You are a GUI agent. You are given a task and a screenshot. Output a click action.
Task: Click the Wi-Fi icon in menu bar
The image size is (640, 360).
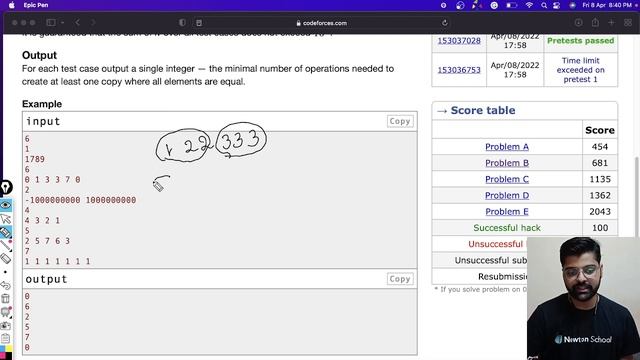[529, 5]
